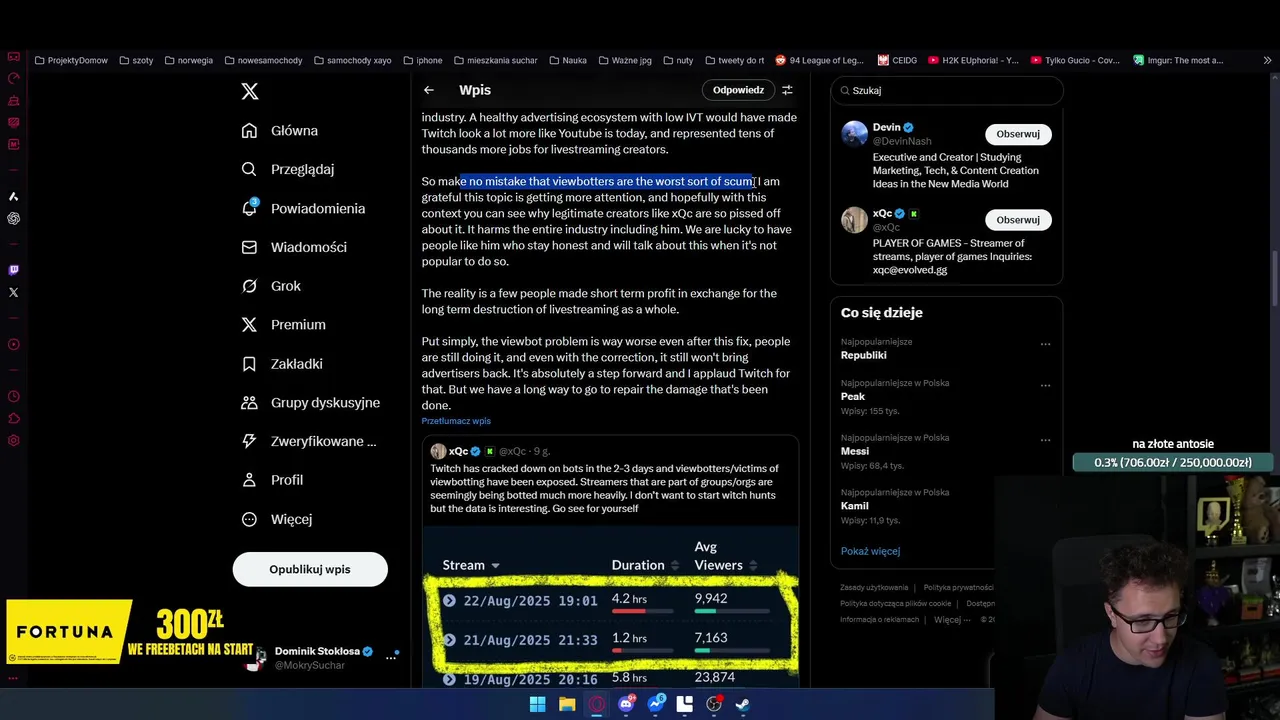Image resolution: width=1280 pixels, height=720 pixels.
Task: Open Przeglądaj explore section
Action: click(x=288, y=170)
